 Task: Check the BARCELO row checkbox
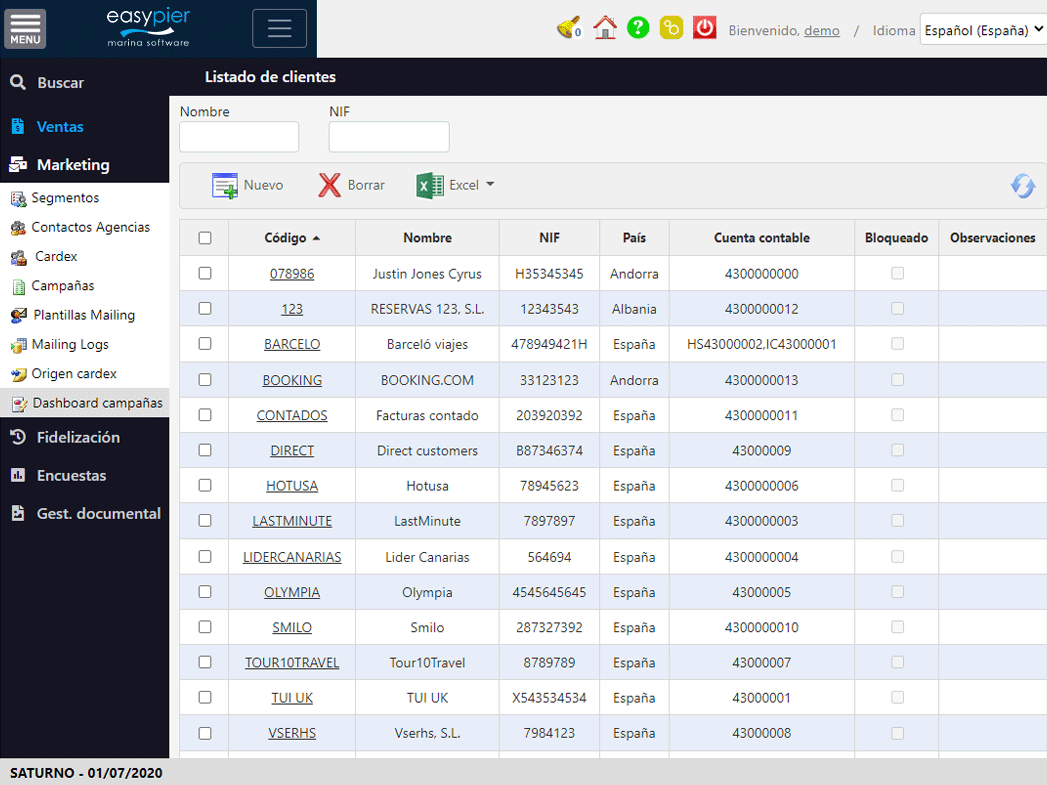205,344
